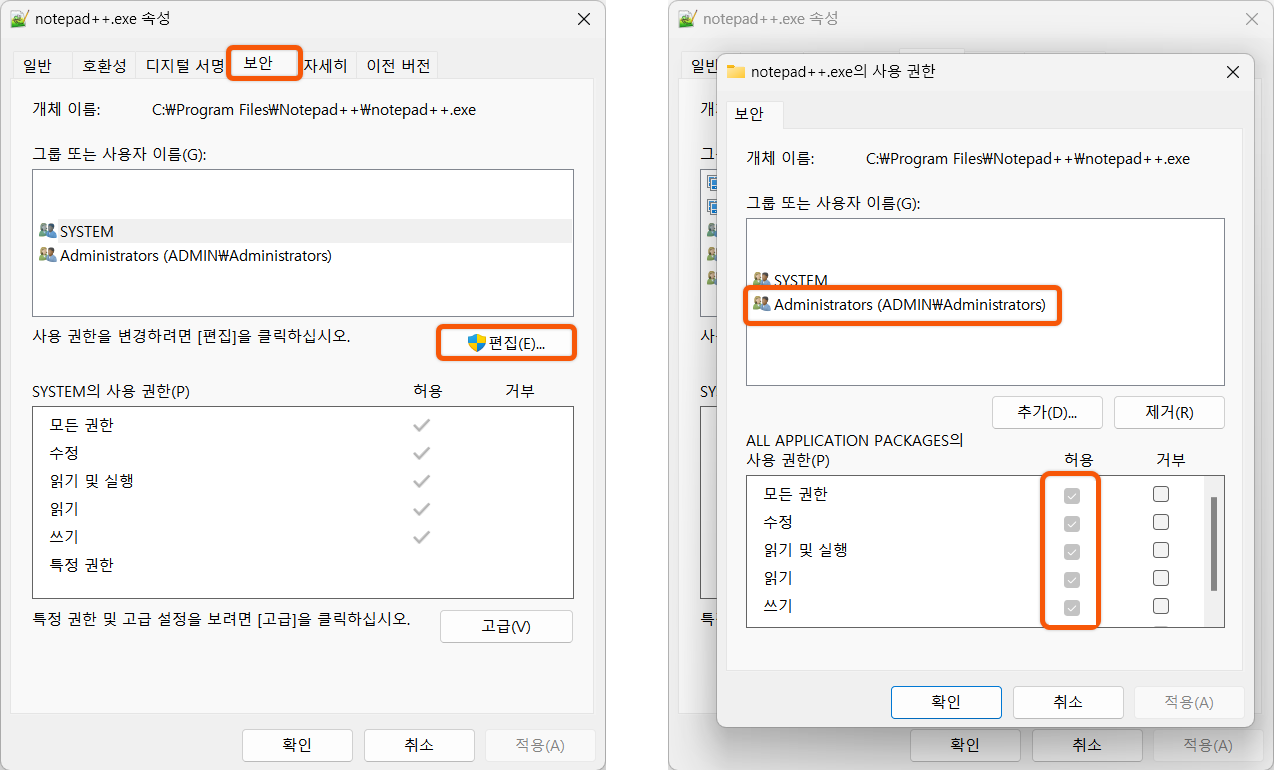Image resolution: width=1274 pixels, height=770 pixels.
Task: Switch to the 자세히 tab
Action: coord(326,64)
